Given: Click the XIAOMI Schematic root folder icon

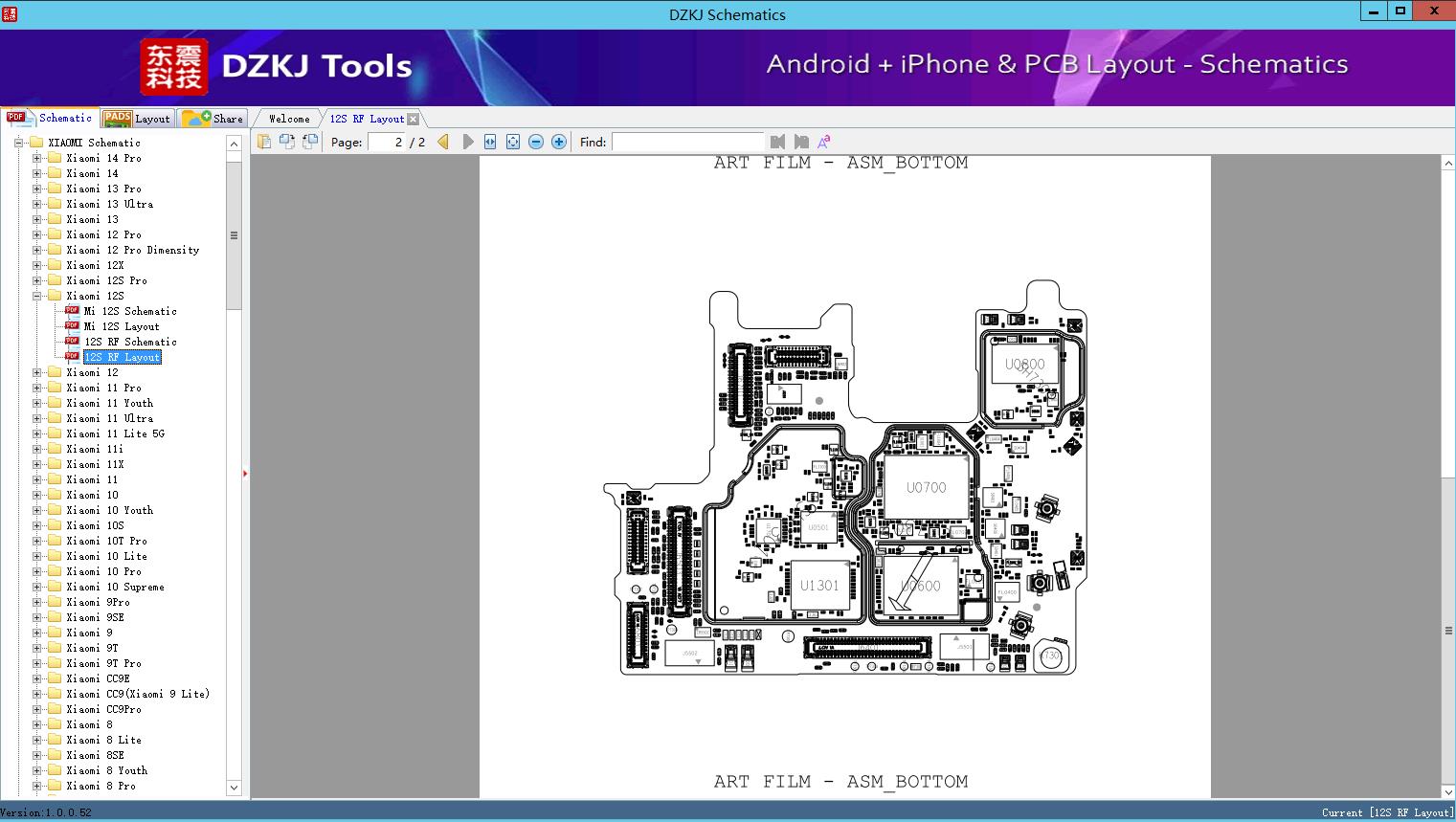Looking at the screenshot, I should pos(36,143).
